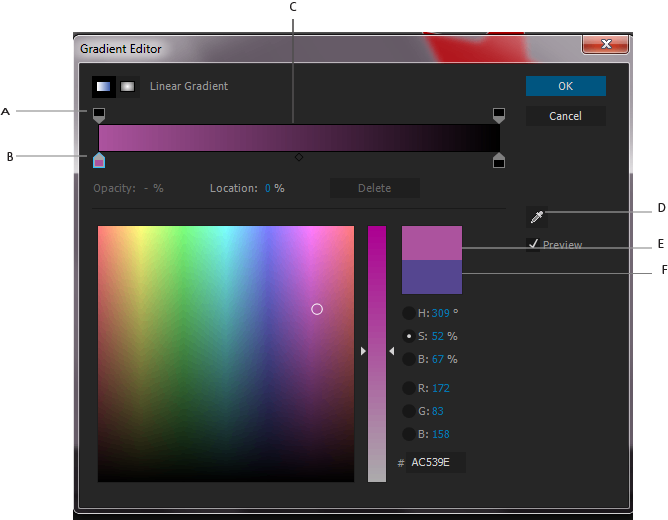
Task: Select the R red radio button
Action: coord(409,388)
